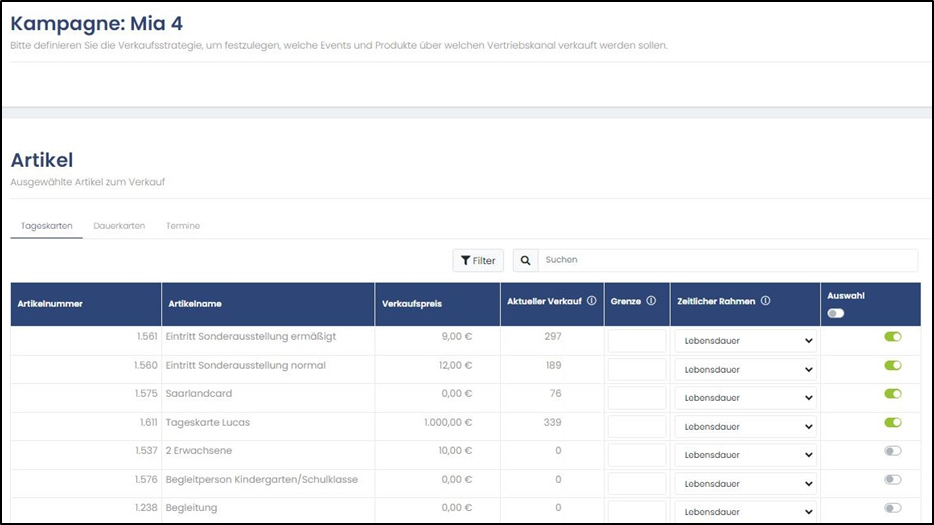Open Lebensdauer dropdown for 2 Erwachsene
This screenshot has height=525, width=934.
click(x=745, y=455)
